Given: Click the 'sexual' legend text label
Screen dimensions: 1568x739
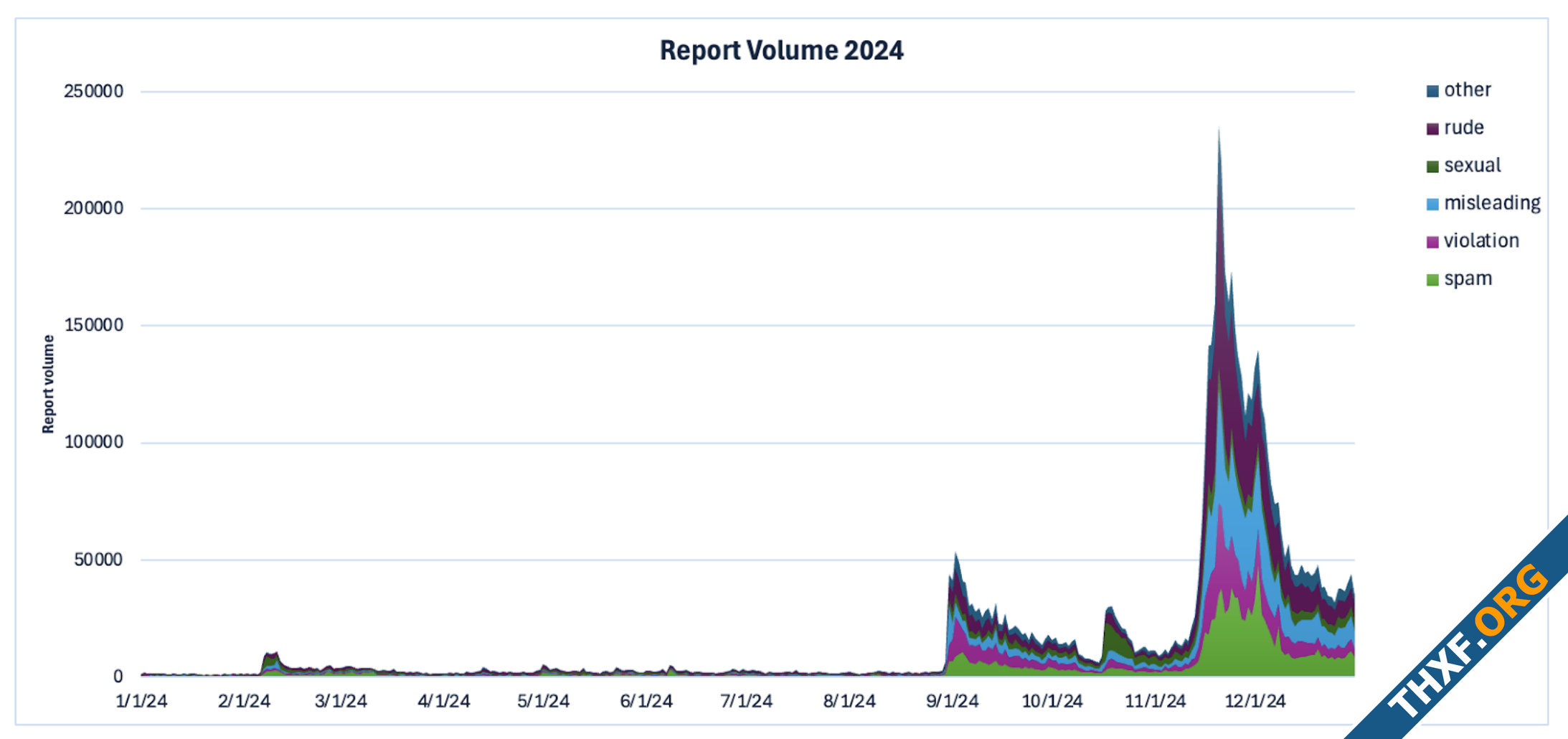Looking at the screenshot, I should click(1472, 165).
